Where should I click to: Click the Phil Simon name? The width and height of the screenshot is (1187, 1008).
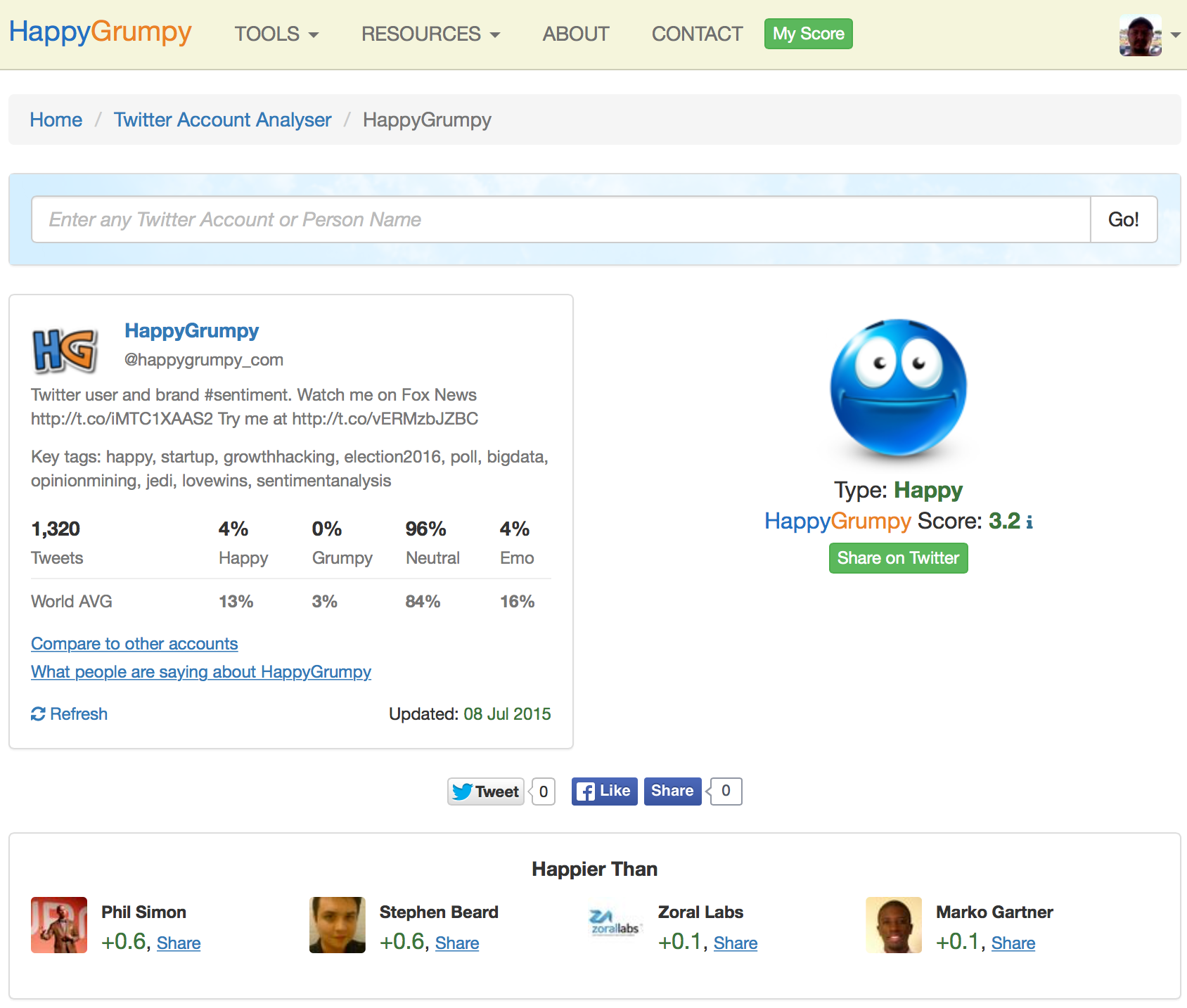[x=143, y=912]
